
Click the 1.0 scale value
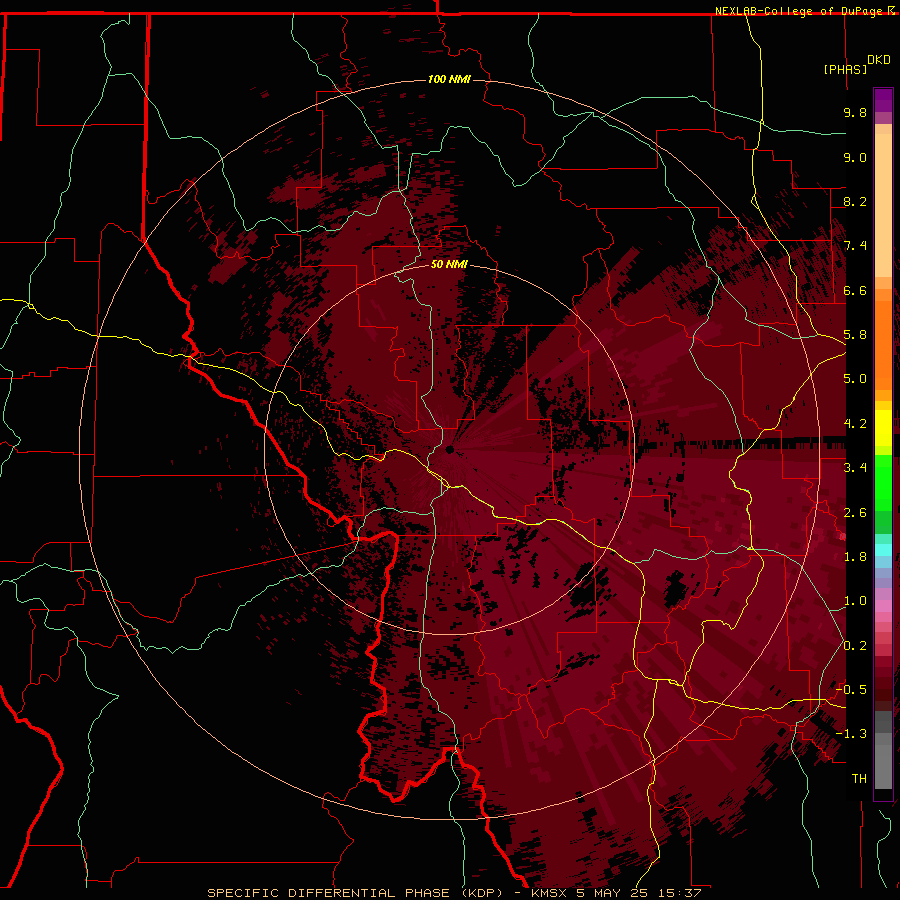855,601
